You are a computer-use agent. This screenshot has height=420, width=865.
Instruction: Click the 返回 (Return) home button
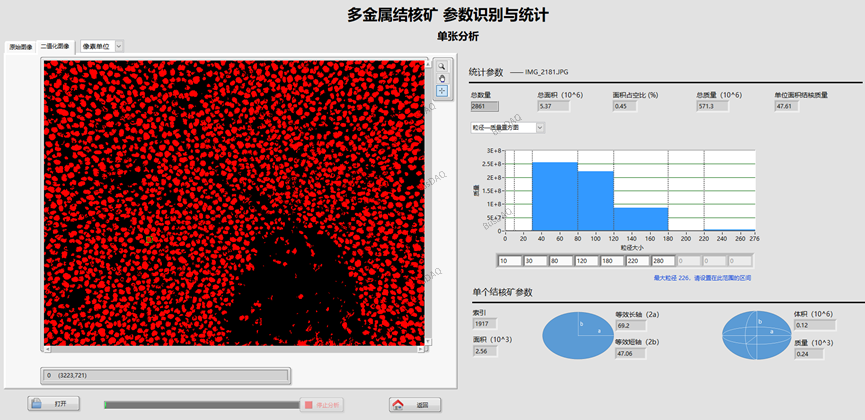click(x=415, y=404)
